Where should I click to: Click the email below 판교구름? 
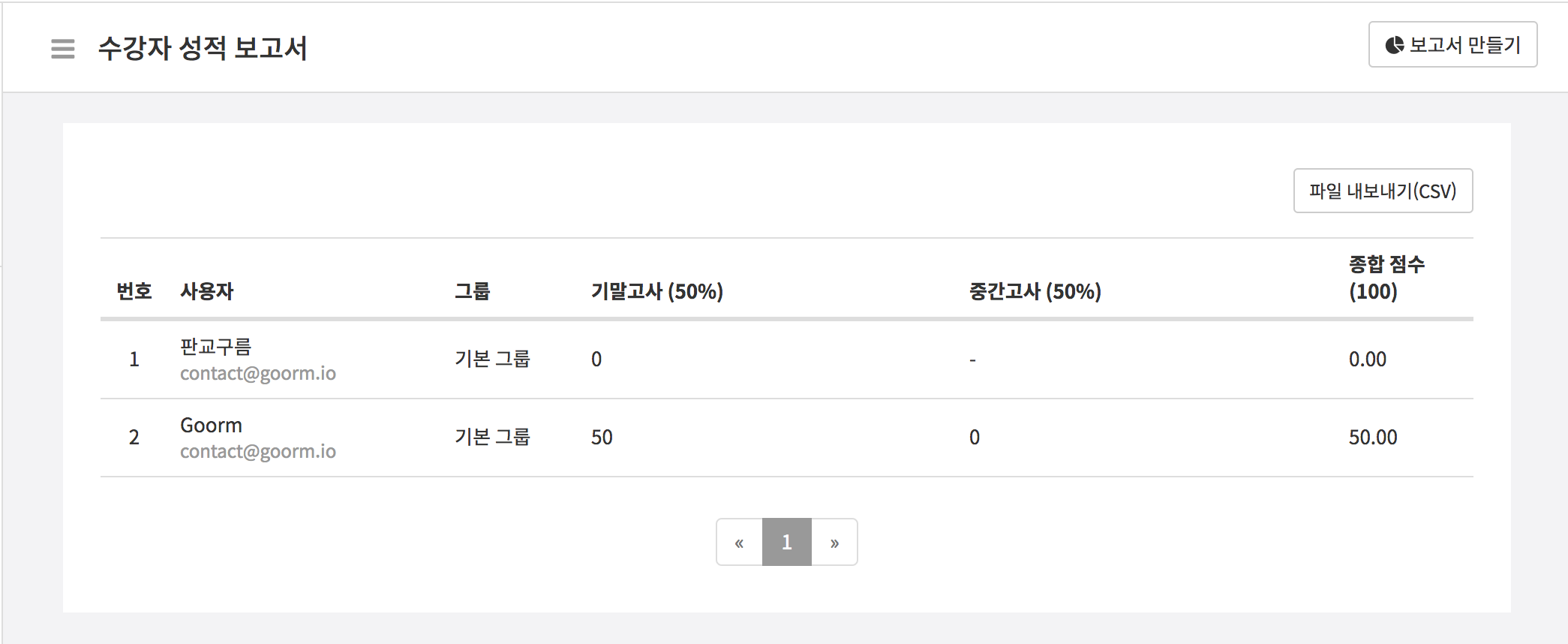click(258, 374)
